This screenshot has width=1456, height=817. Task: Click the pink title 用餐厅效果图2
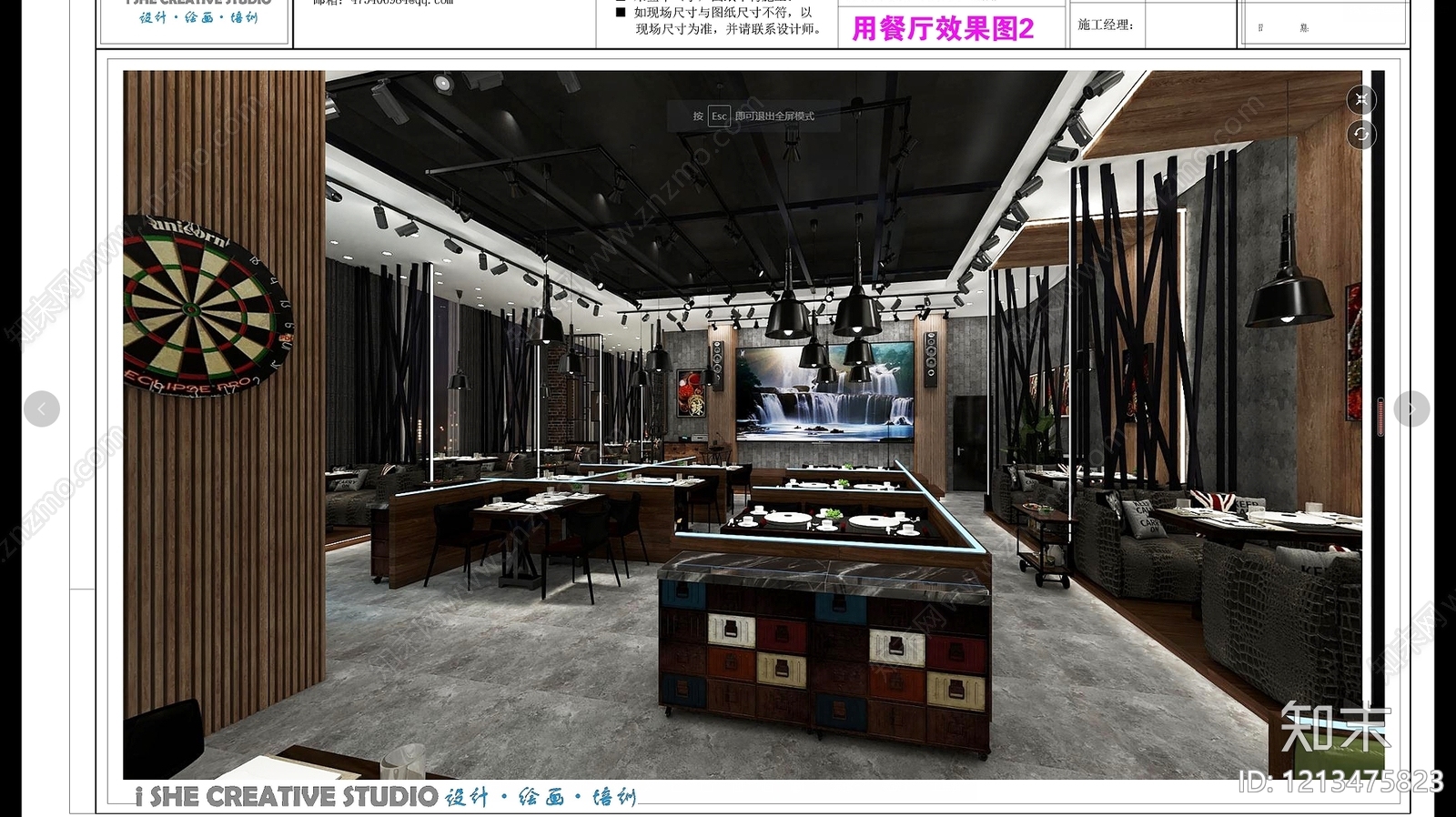pos(943,28)
